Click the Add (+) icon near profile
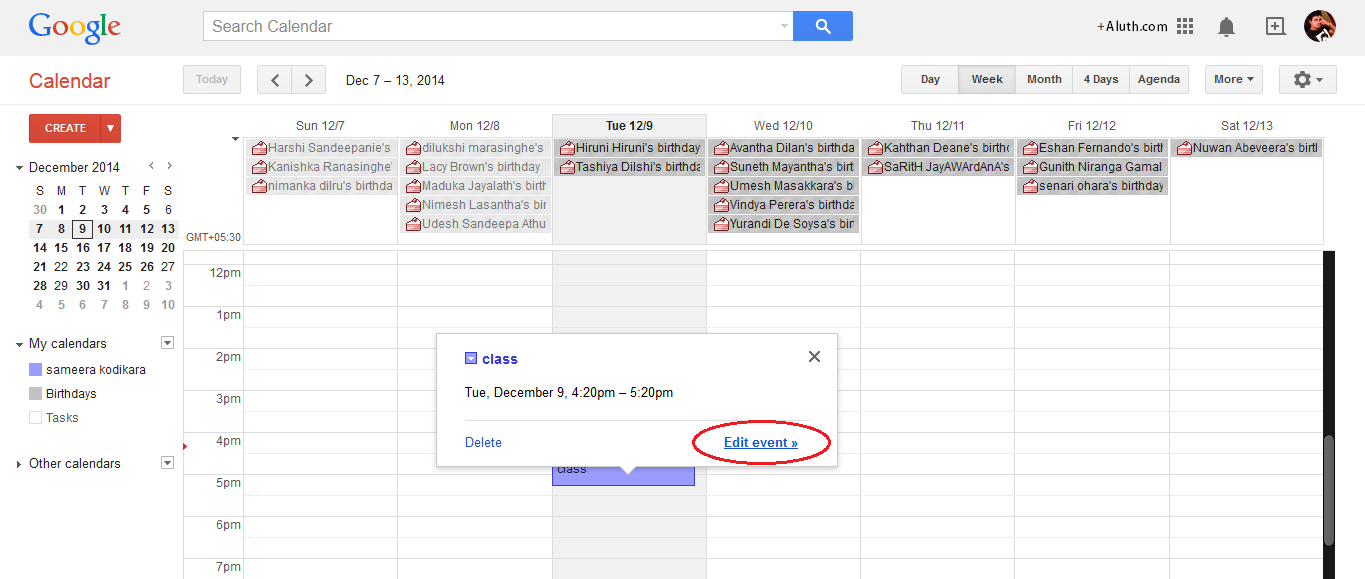The width and height of the screenshot is (1365, 579). [x=1275, y=26]
